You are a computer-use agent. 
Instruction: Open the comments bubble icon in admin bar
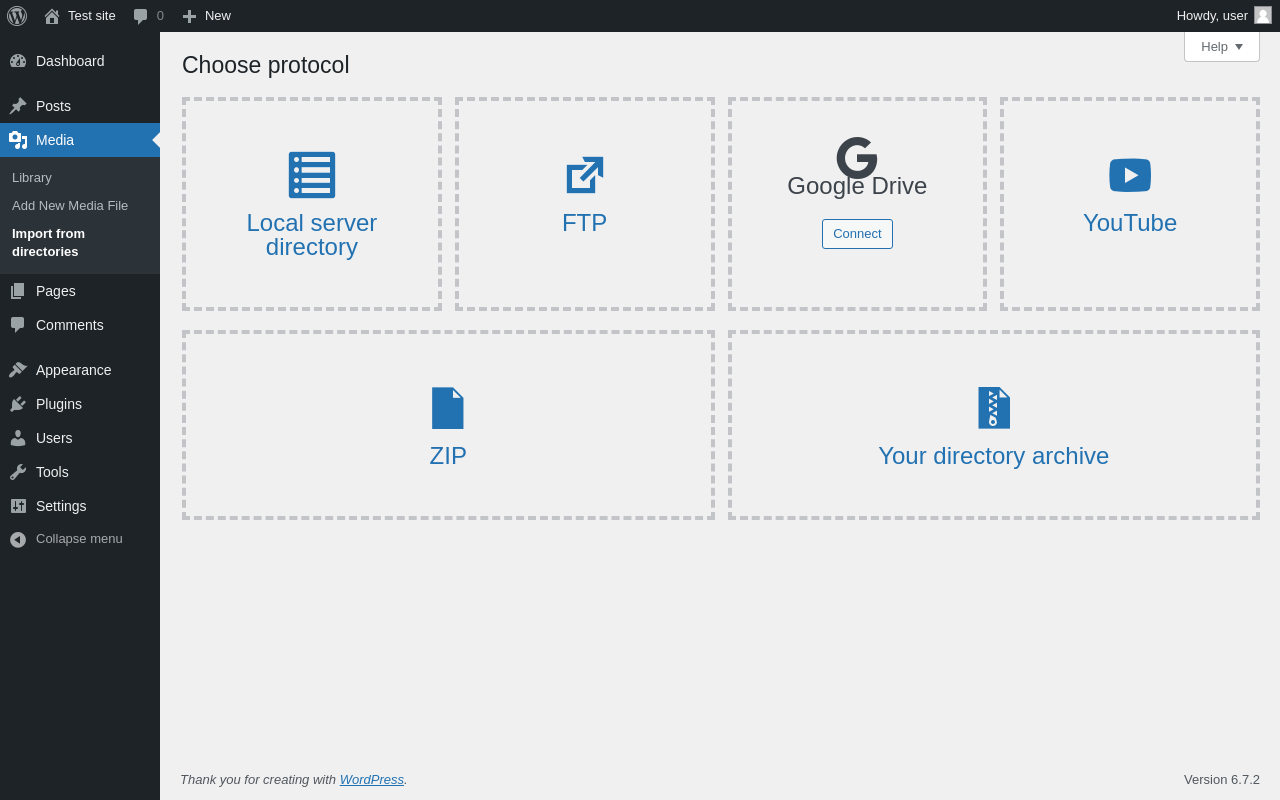pos(140,16)
